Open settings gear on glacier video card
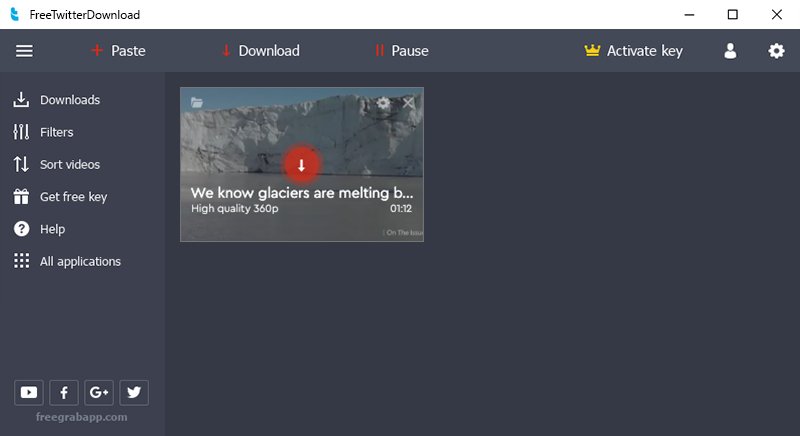 point(383,103)
